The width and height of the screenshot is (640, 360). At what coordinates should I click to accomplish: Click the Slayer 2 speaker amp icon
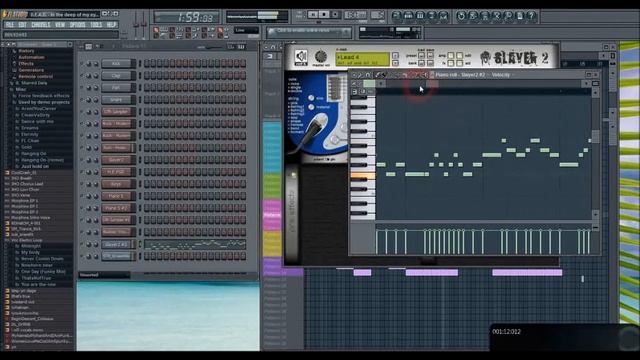click(x=301, y=57)
